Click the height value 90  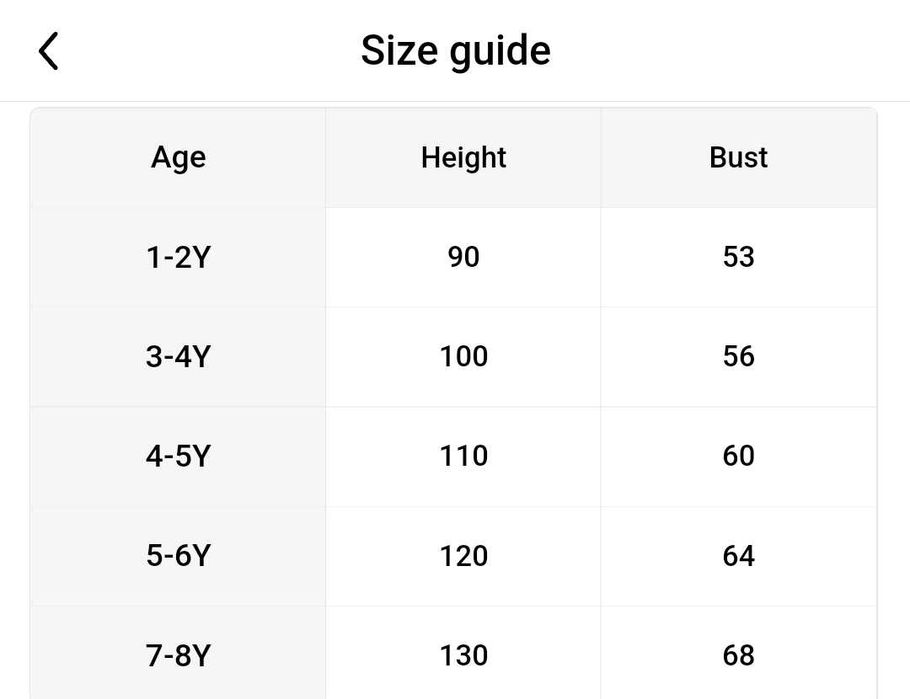click(463, 258)
